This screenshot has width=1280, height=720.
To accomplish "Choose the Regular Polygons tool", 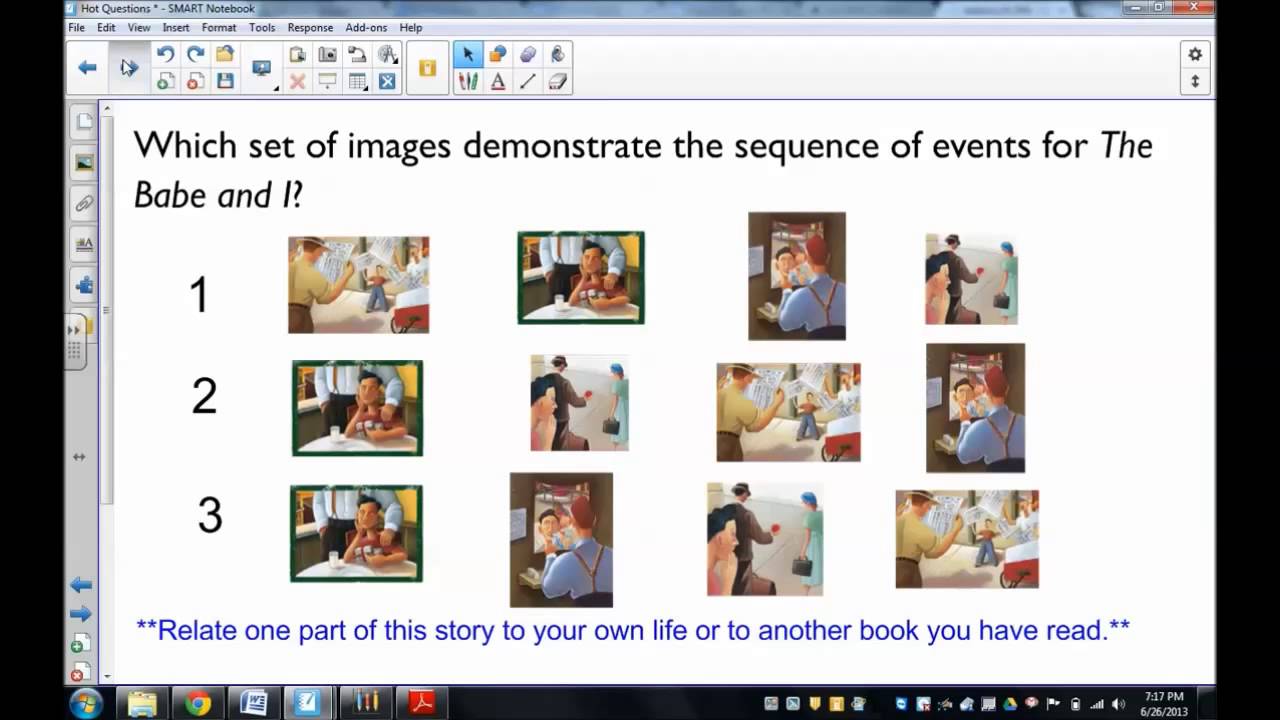I will tap(528, 55).
